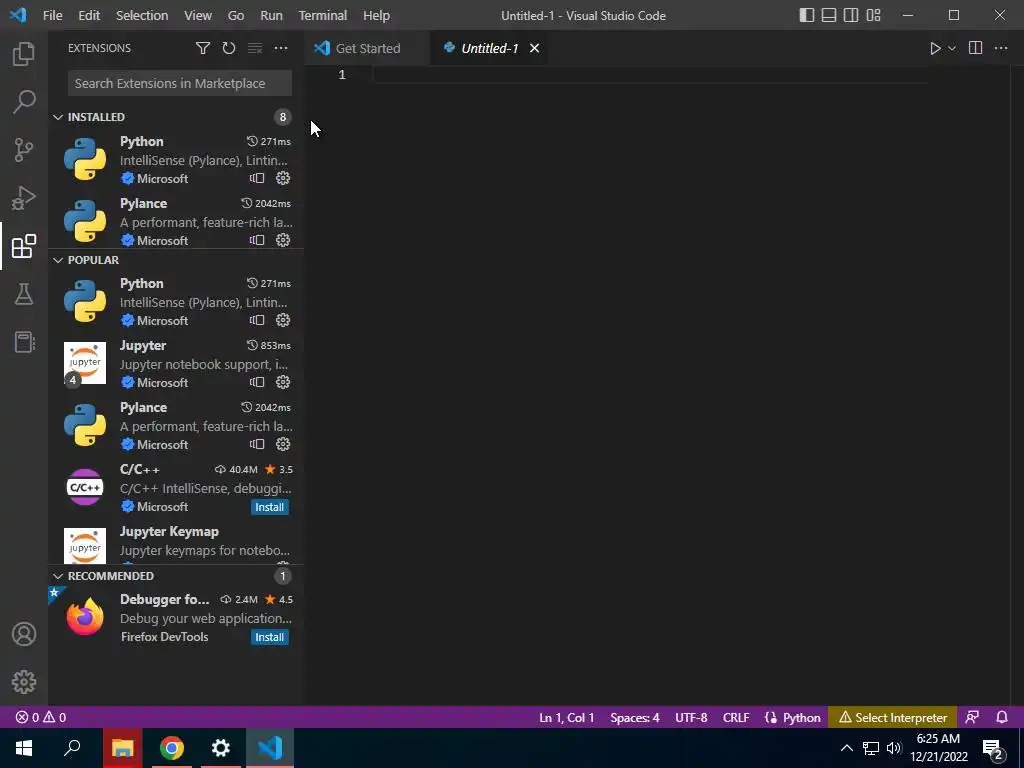Click line 1 in the editor

(x=650, y=74)
